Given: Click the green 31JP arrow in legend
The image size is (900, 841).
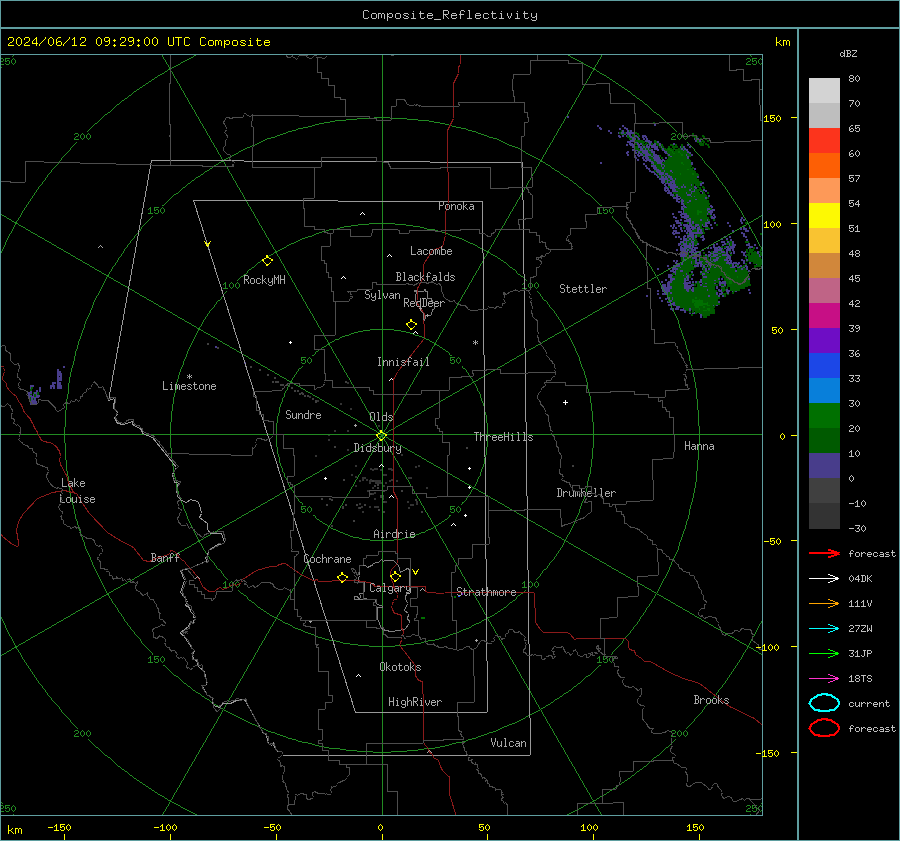Looking at the screenshot, I should click(x=824, y=653).
